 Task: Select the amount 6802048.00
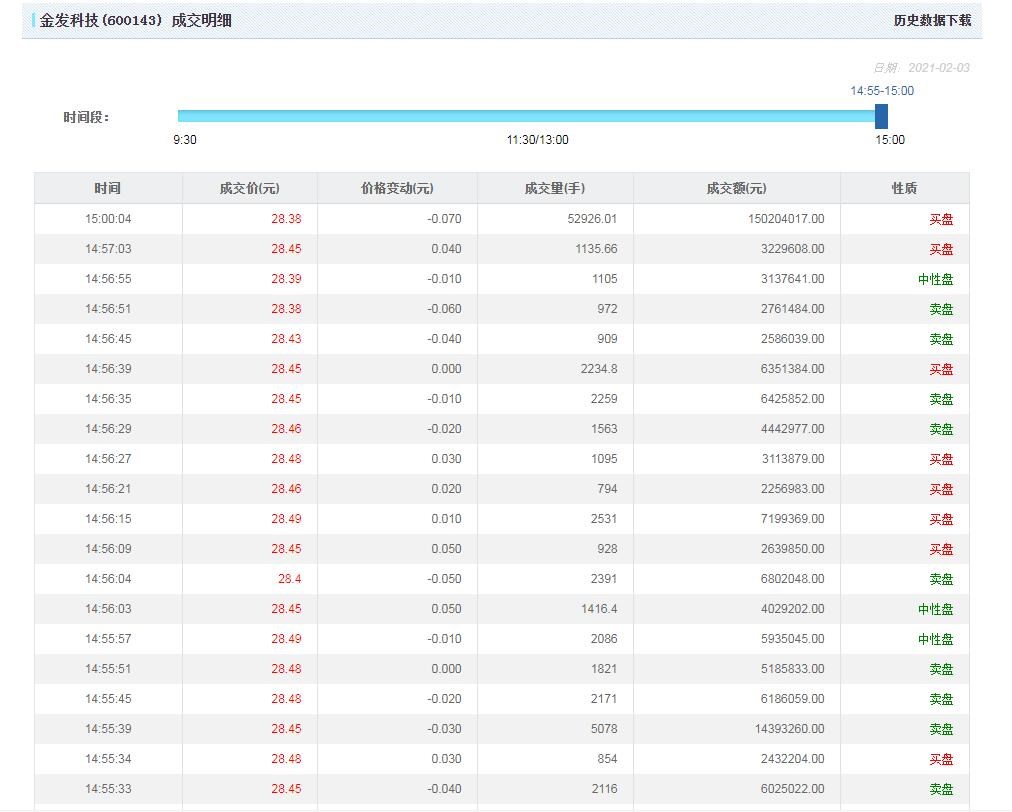point(792,579)
